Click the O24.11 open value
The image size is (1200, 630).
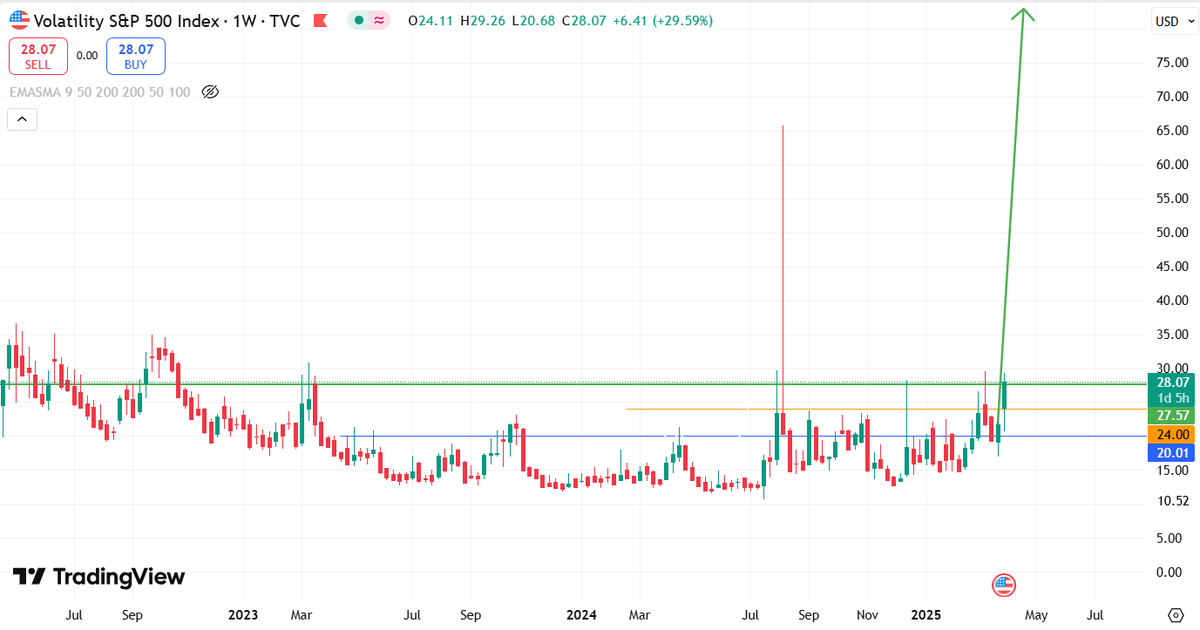[x=430, y=20]
